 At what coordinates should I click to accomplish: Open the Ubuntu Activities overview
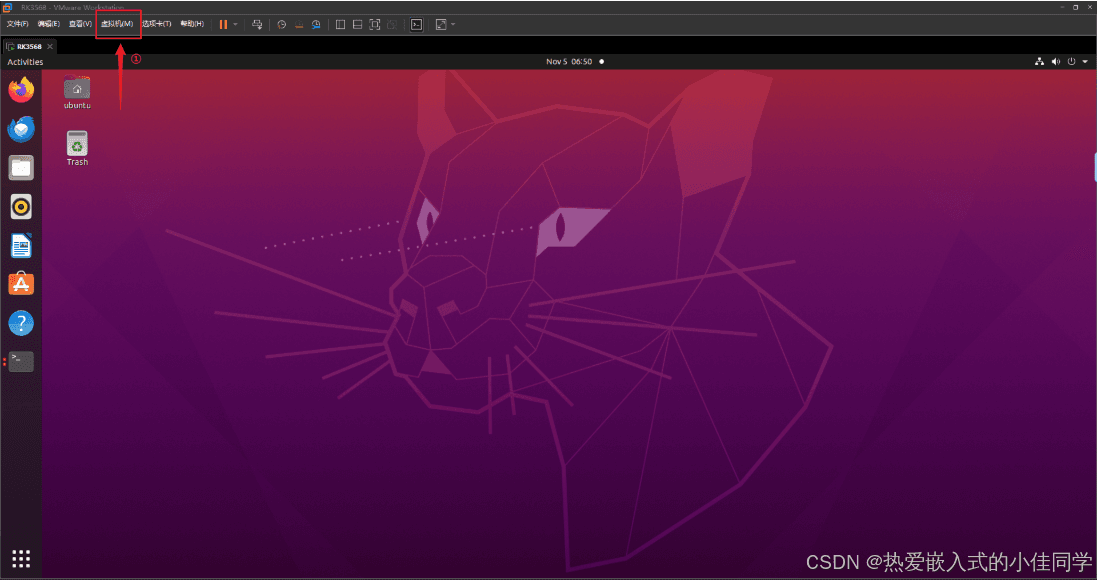point(25,62)
